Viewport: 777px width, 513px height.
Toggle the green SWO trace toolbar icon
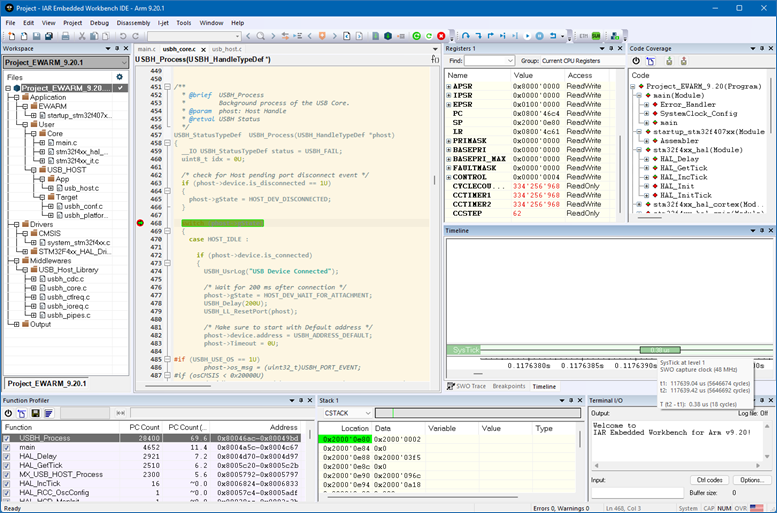[x=596, y=36]
